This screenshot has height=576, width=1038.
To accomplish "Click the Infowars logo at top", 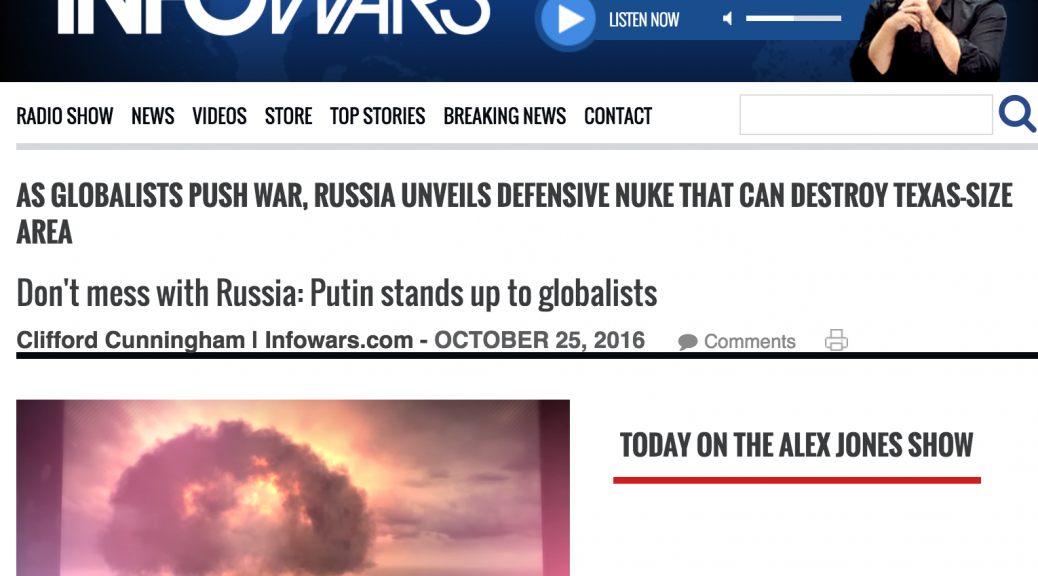I will (x=273, y=16).
